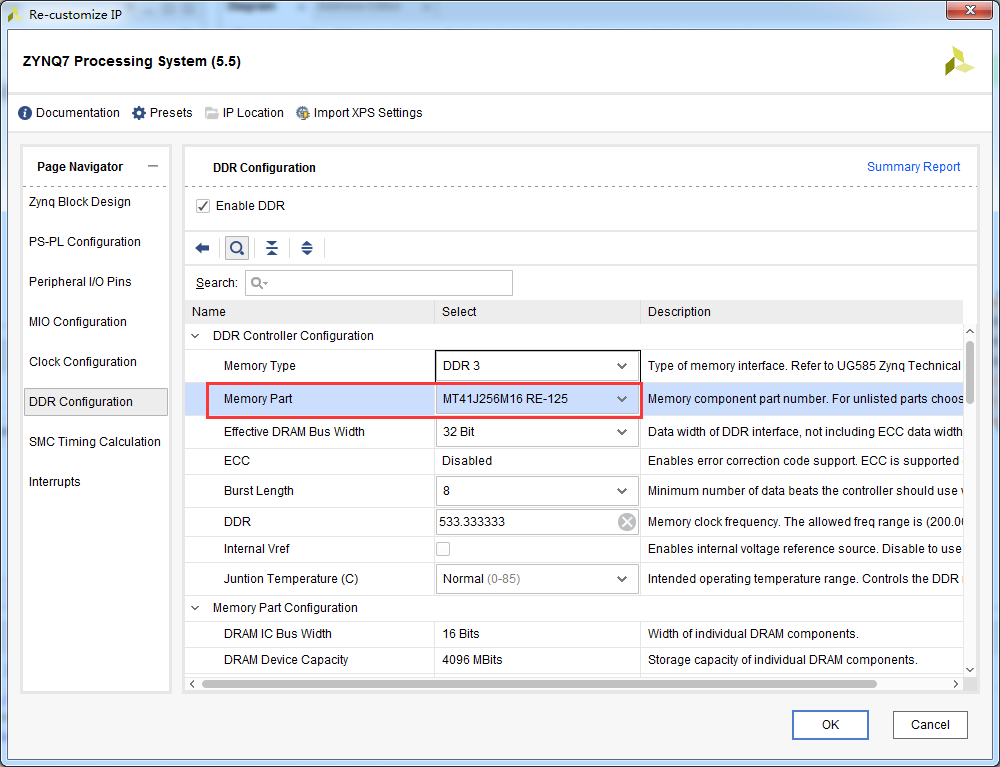Click the vertical scrollbar thumb

tap(970, 372)
